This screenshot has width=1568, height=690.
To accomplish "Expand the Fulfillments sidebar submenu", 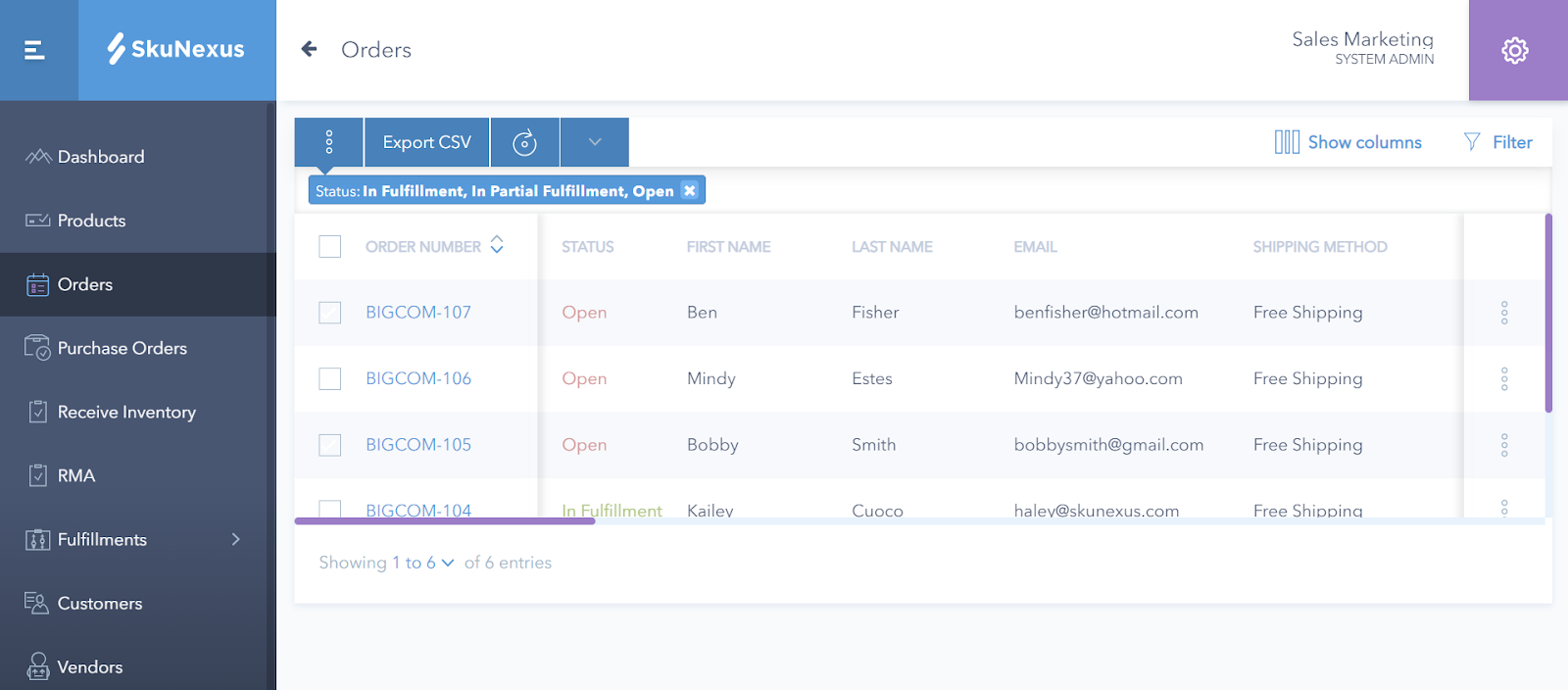I will tap(235, 540).
